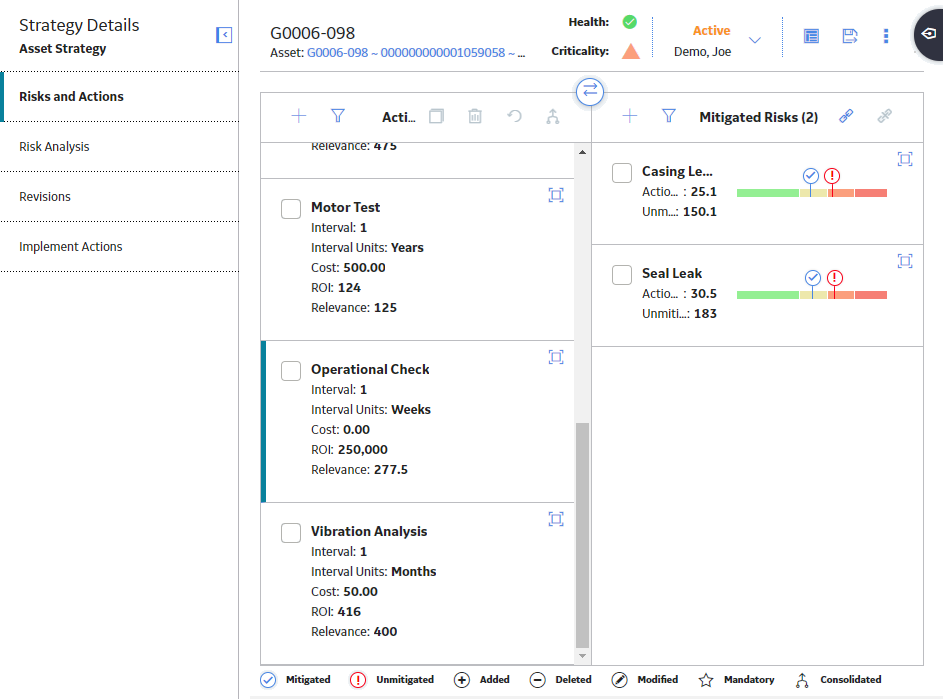This screenshot has height=699, width=943.
Task: Open the strategy datasheet icon in header
Action: 811,36
